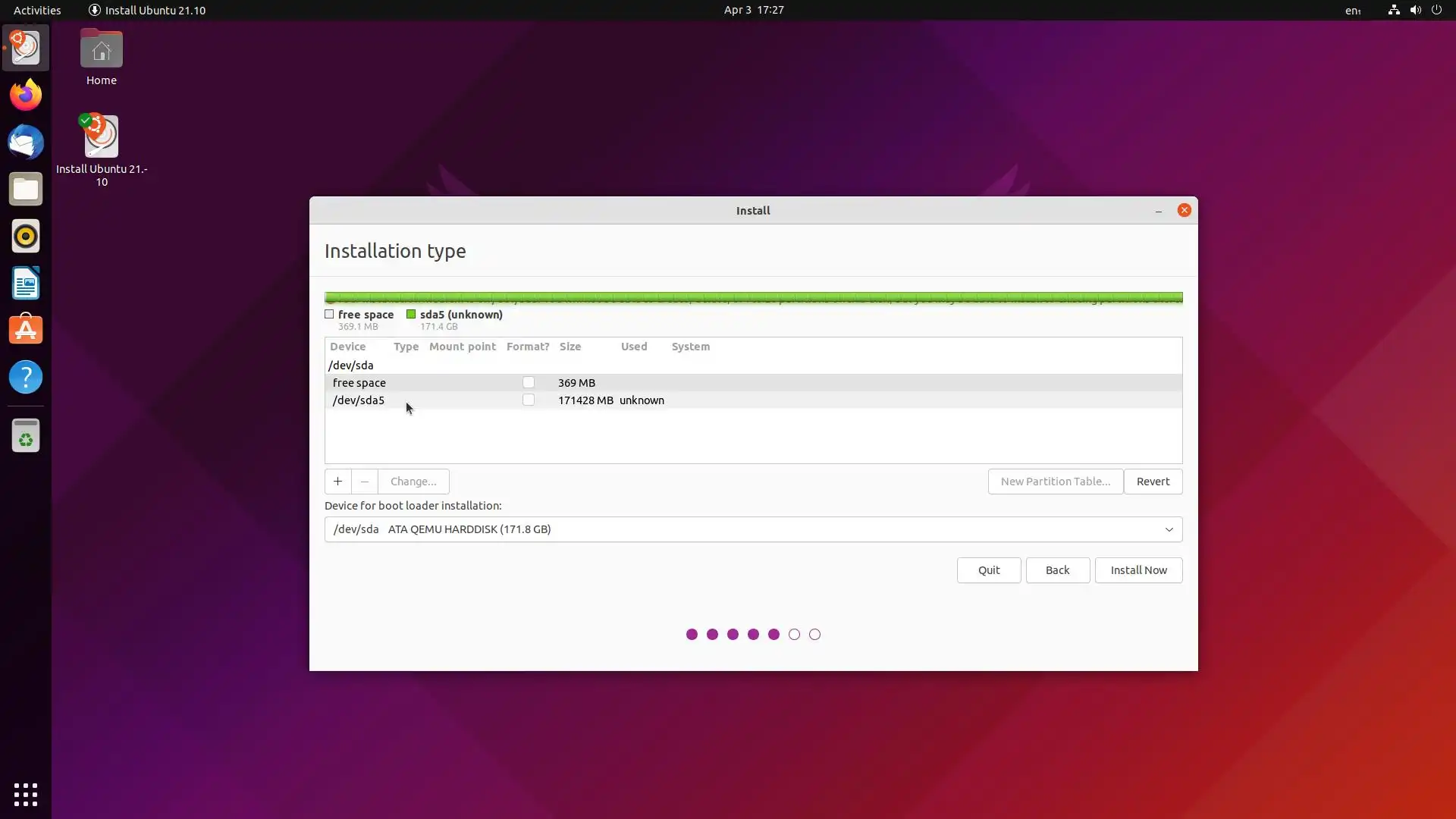Open the Activities overview

tap(37, 10)
